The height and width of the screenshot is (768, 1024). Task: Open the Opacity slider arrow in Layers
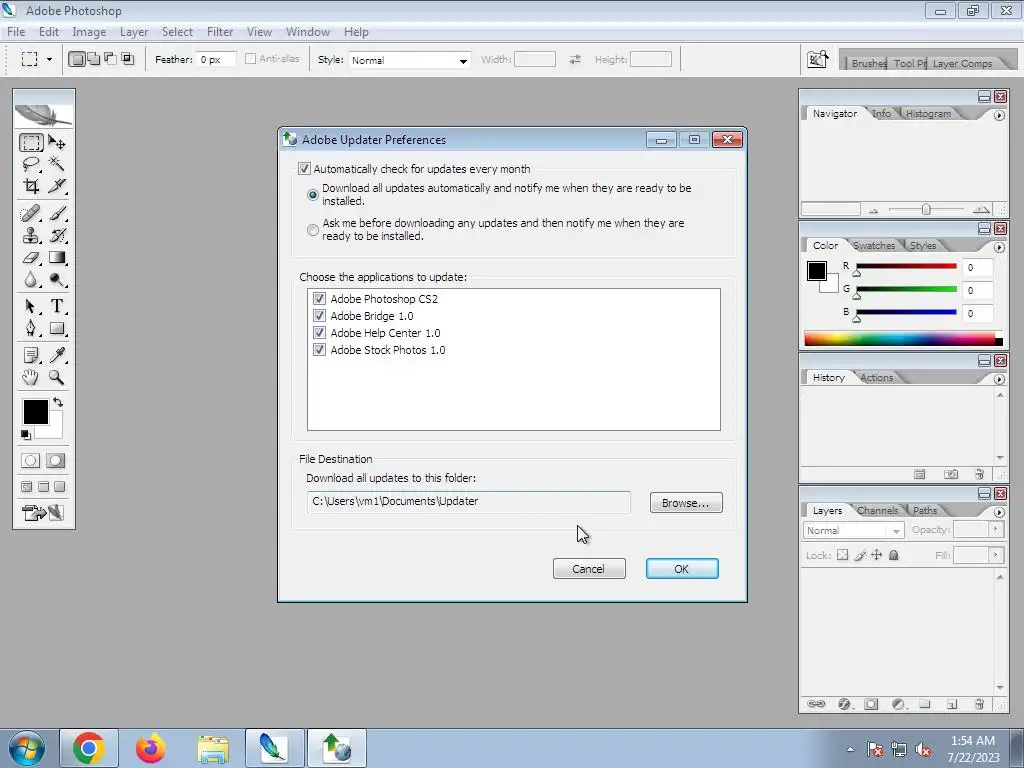(995, 529)
